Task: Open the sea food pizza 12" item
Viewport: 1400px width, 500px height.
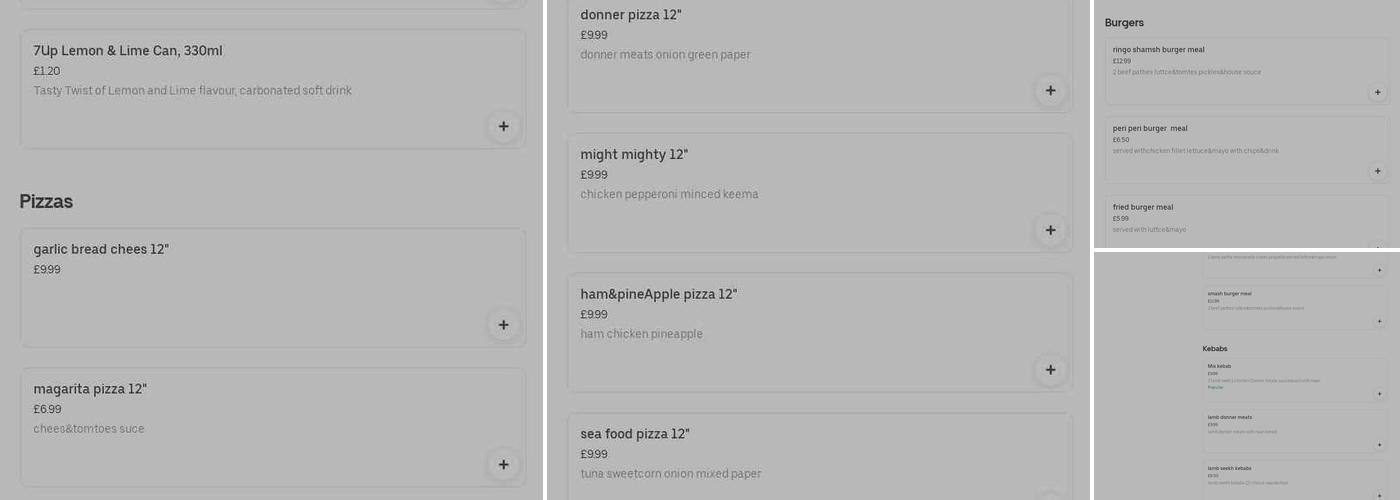Action: pos(635,434)
